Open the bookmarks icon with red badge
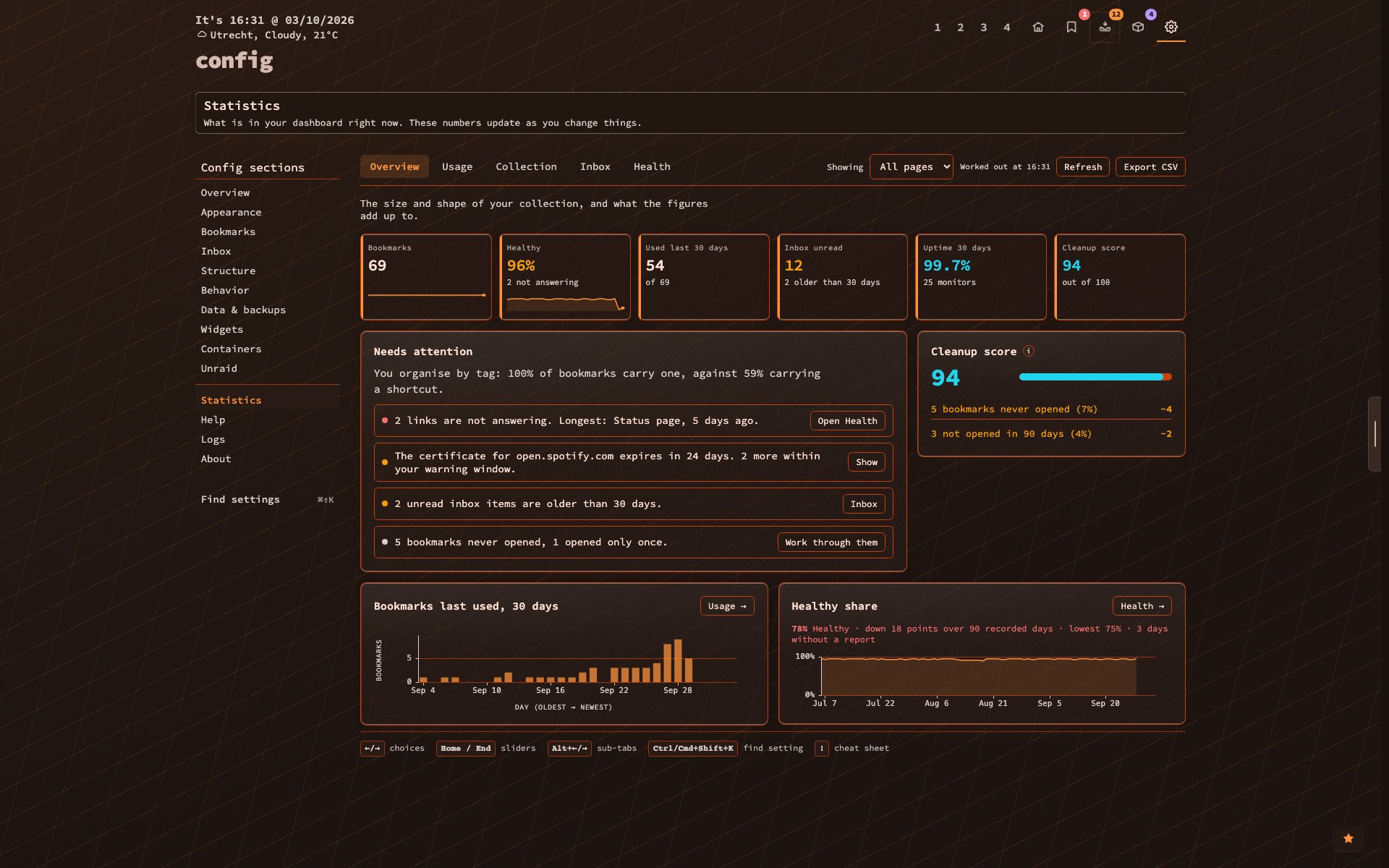The width and height of the screenshot is (1389, 868). click(1071, 27)
